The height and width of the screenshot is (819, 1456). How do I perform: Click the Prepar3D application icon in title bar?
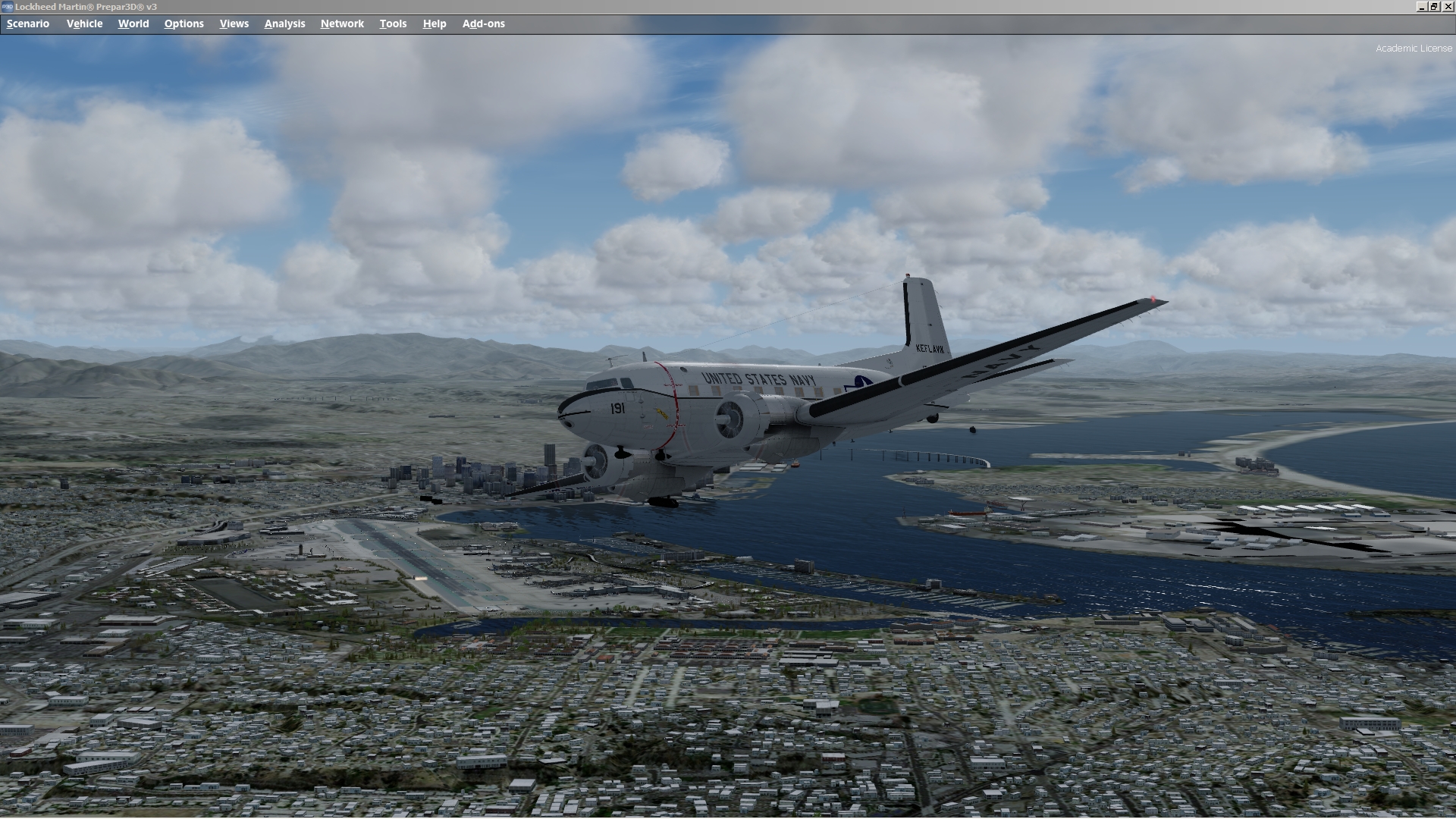[x=7, y=7]
